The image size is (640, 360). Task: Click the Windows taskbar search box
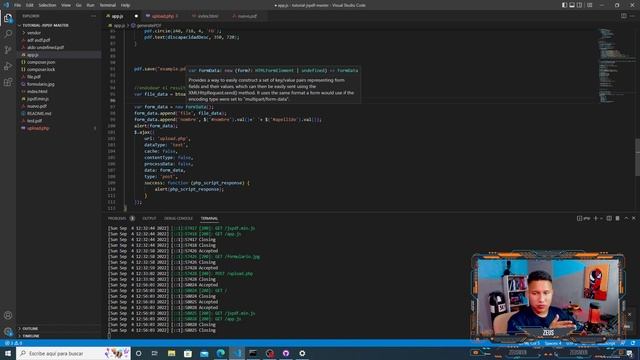coord(73,353)
